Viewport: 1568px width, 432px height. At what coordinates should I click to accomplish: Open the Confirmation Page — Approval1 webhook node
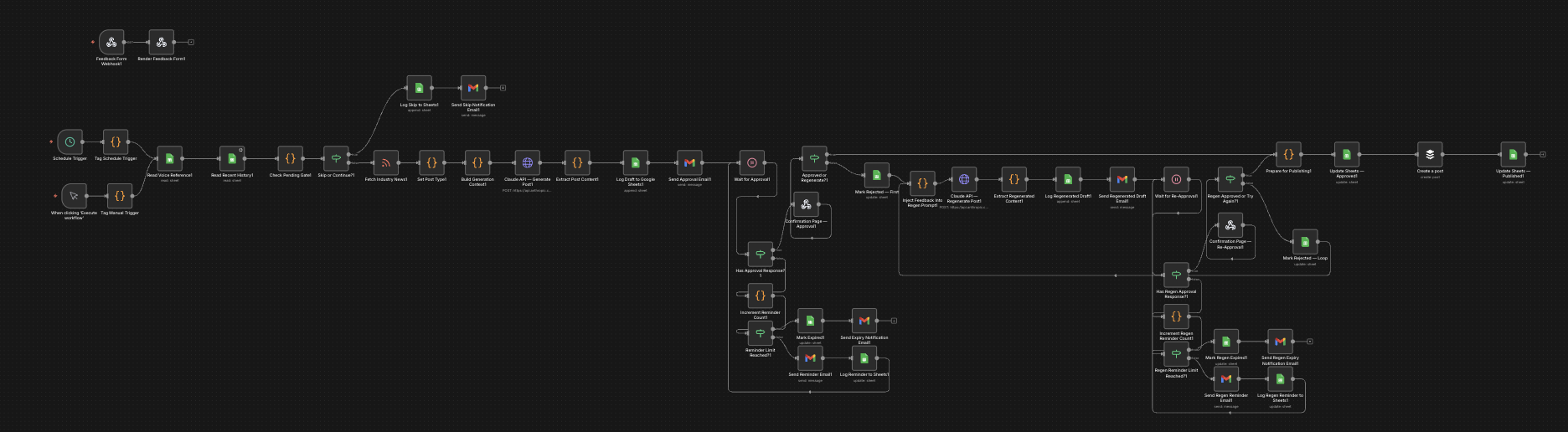[x=806, y=204]
